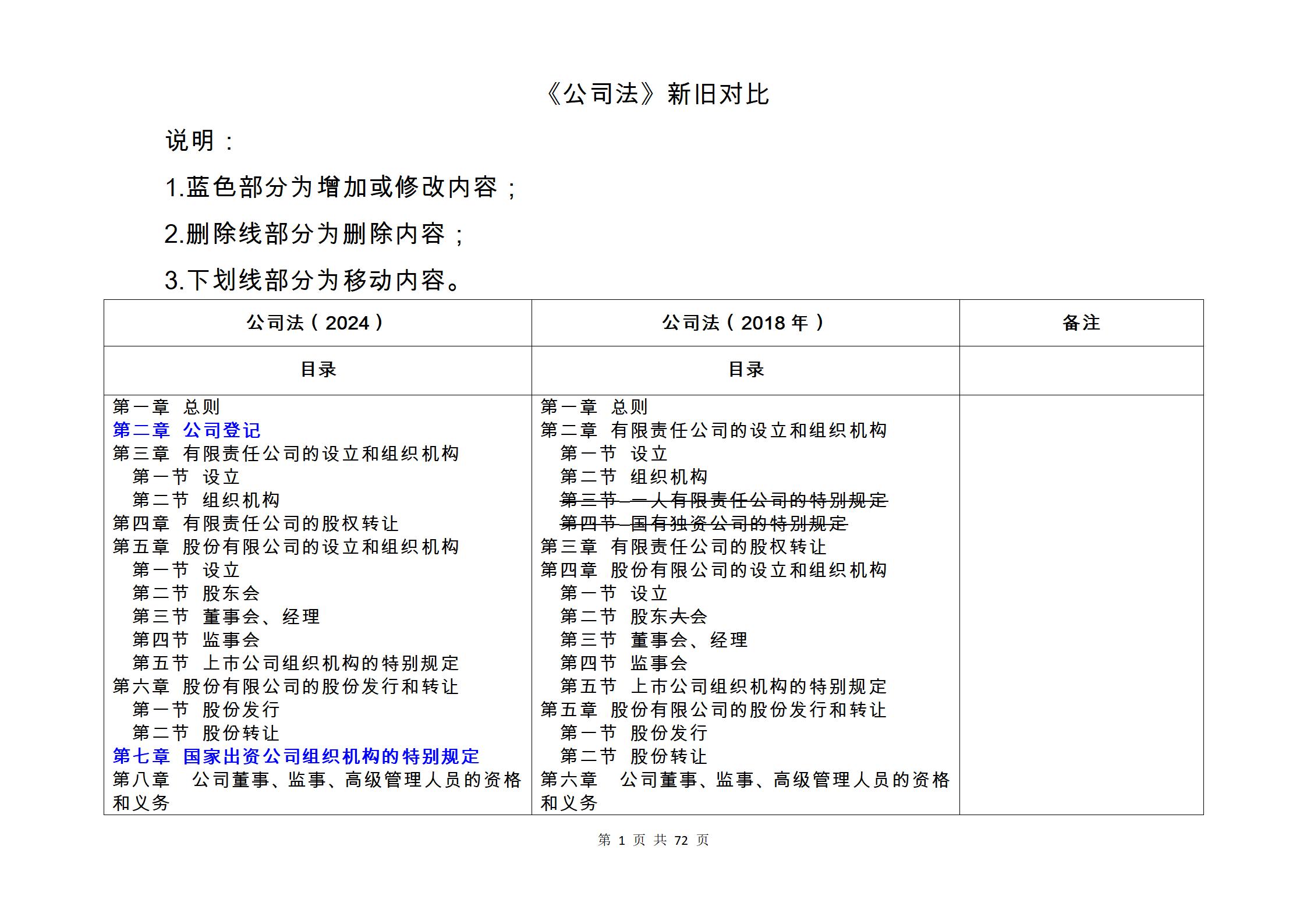
Task: Click note line 3.下划线部分为移动内容
Action: click(313, 281)
